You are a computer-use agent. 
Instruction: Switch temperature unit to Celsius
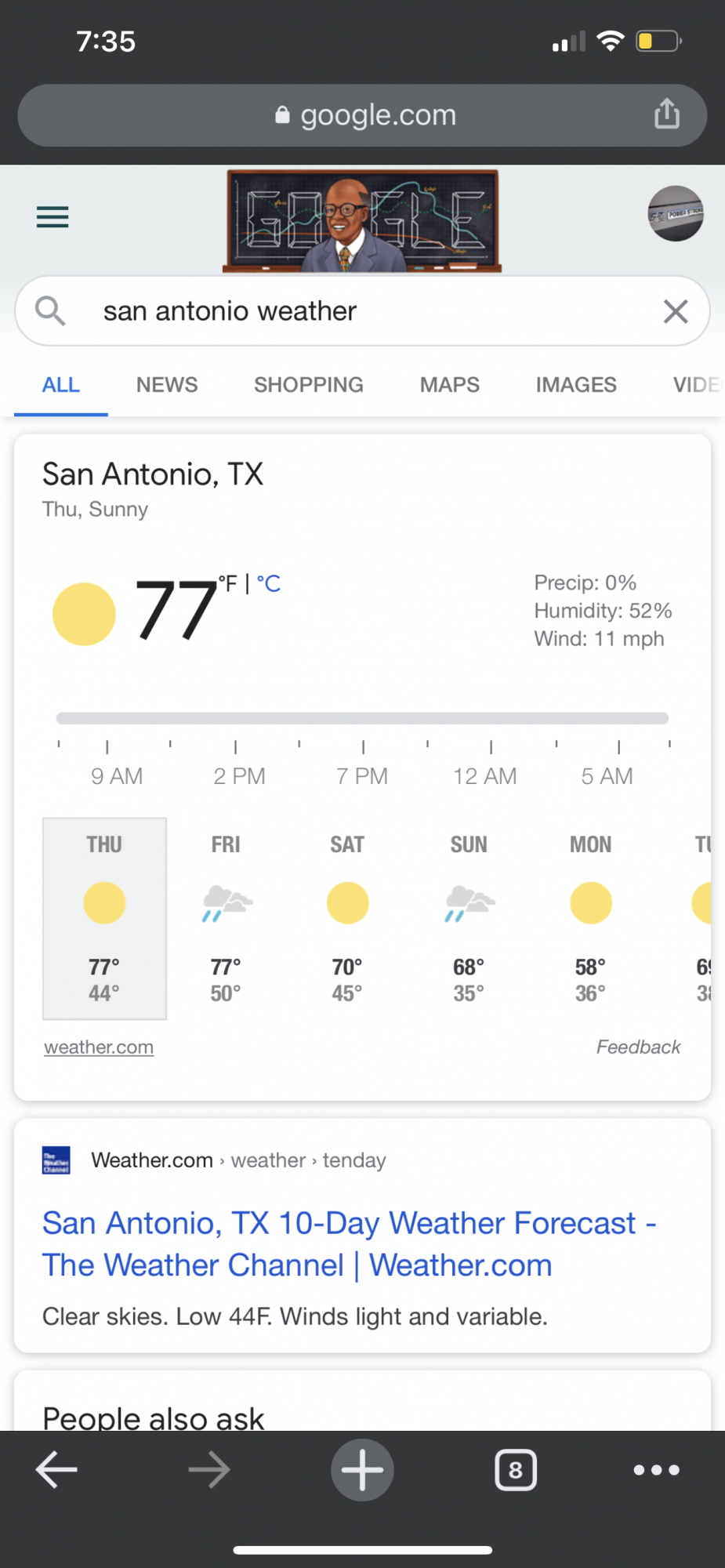tap(269, 584)
